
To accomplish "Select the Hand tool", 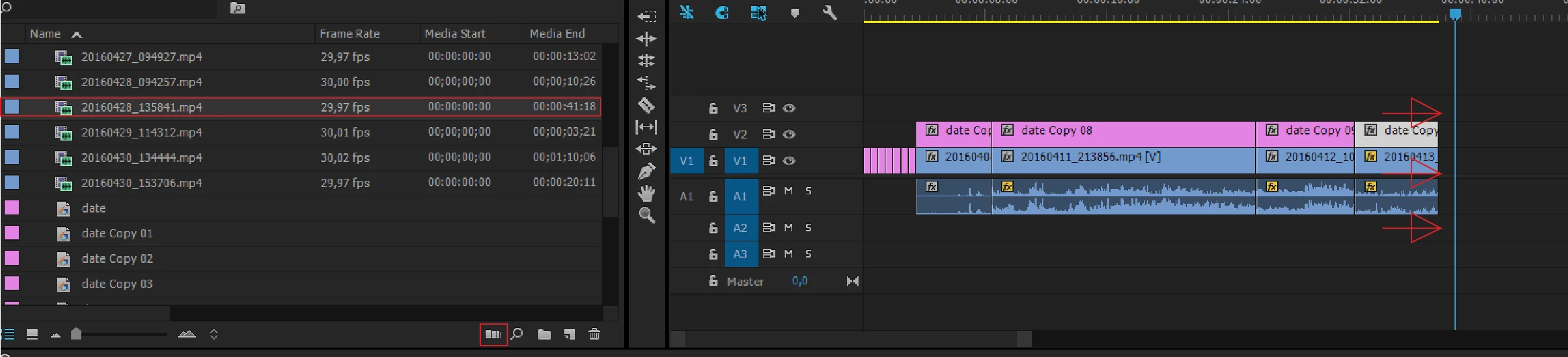I will (x=646, y=194).
